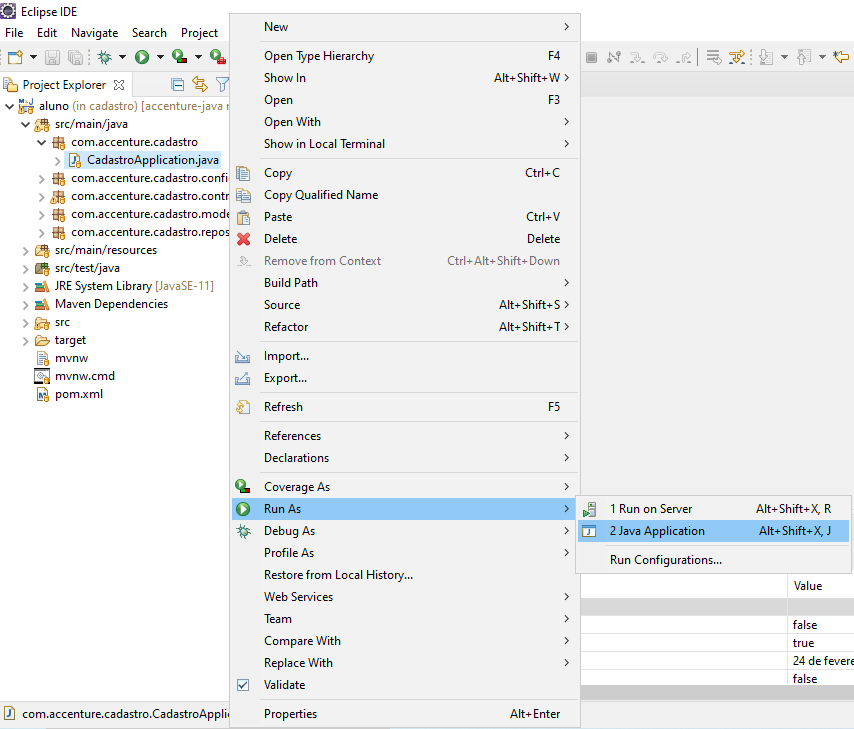Open the New submenu in context menu
Viewport: 854px width, 729px height.
pyautogui.click(x=404, y=27)
